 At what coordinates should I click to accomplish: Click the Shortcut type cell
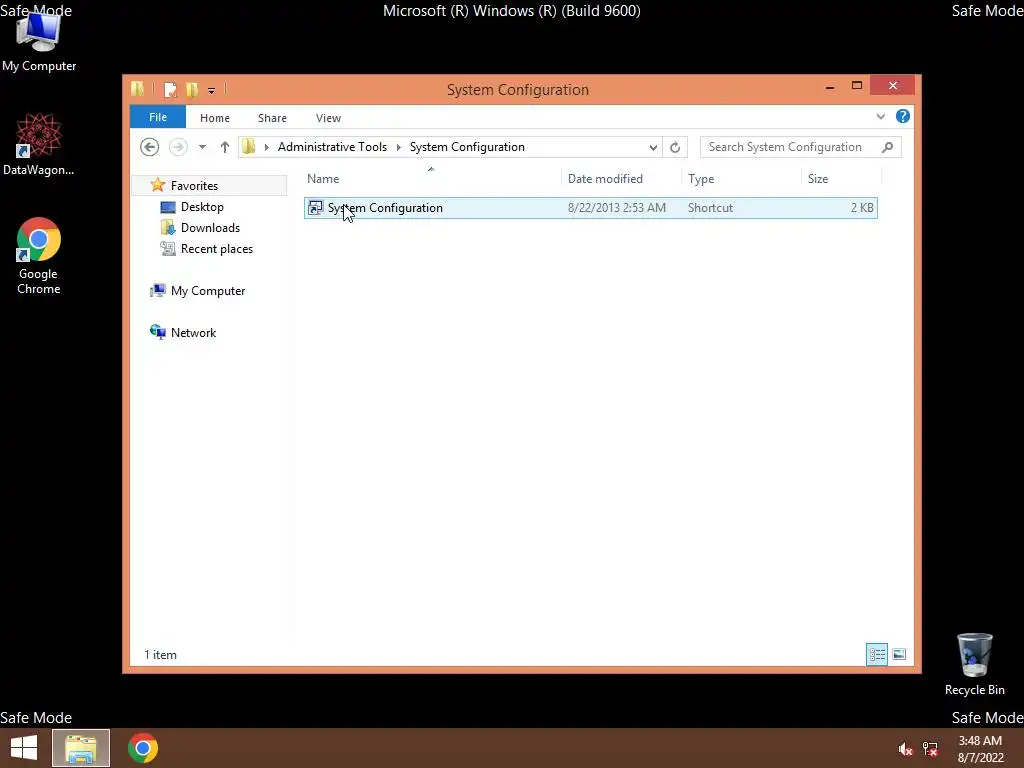[710, 208]
